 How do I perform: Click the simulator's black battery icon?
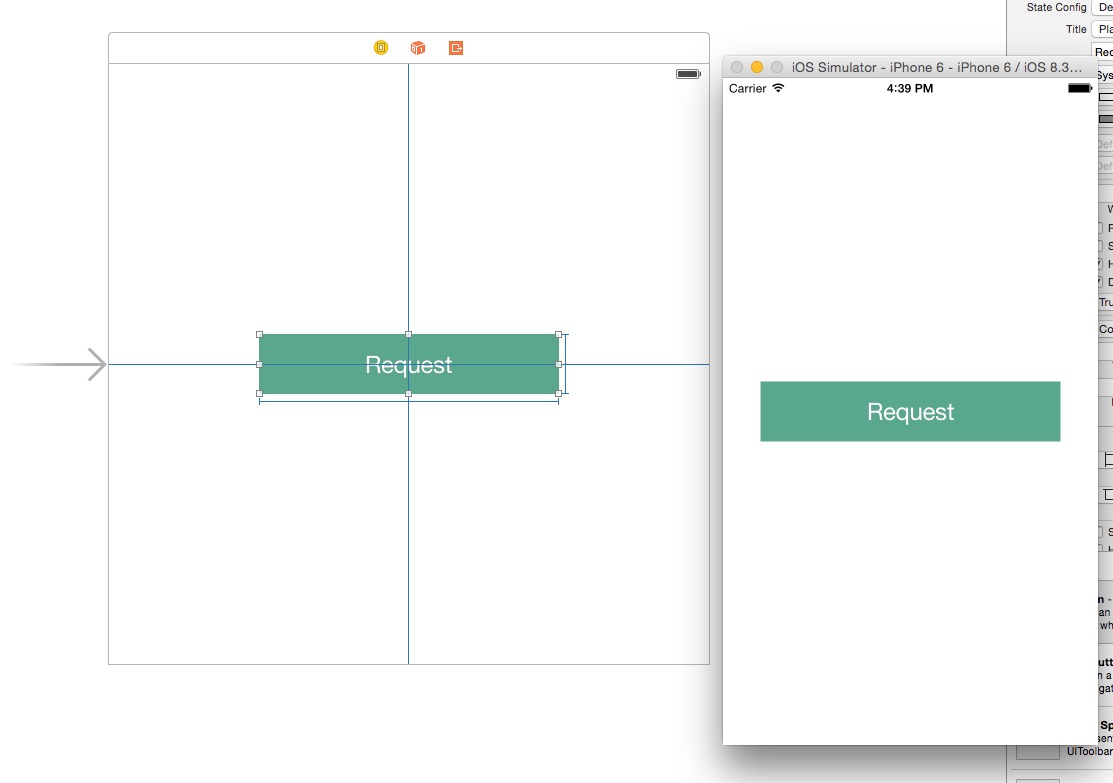1080,88
